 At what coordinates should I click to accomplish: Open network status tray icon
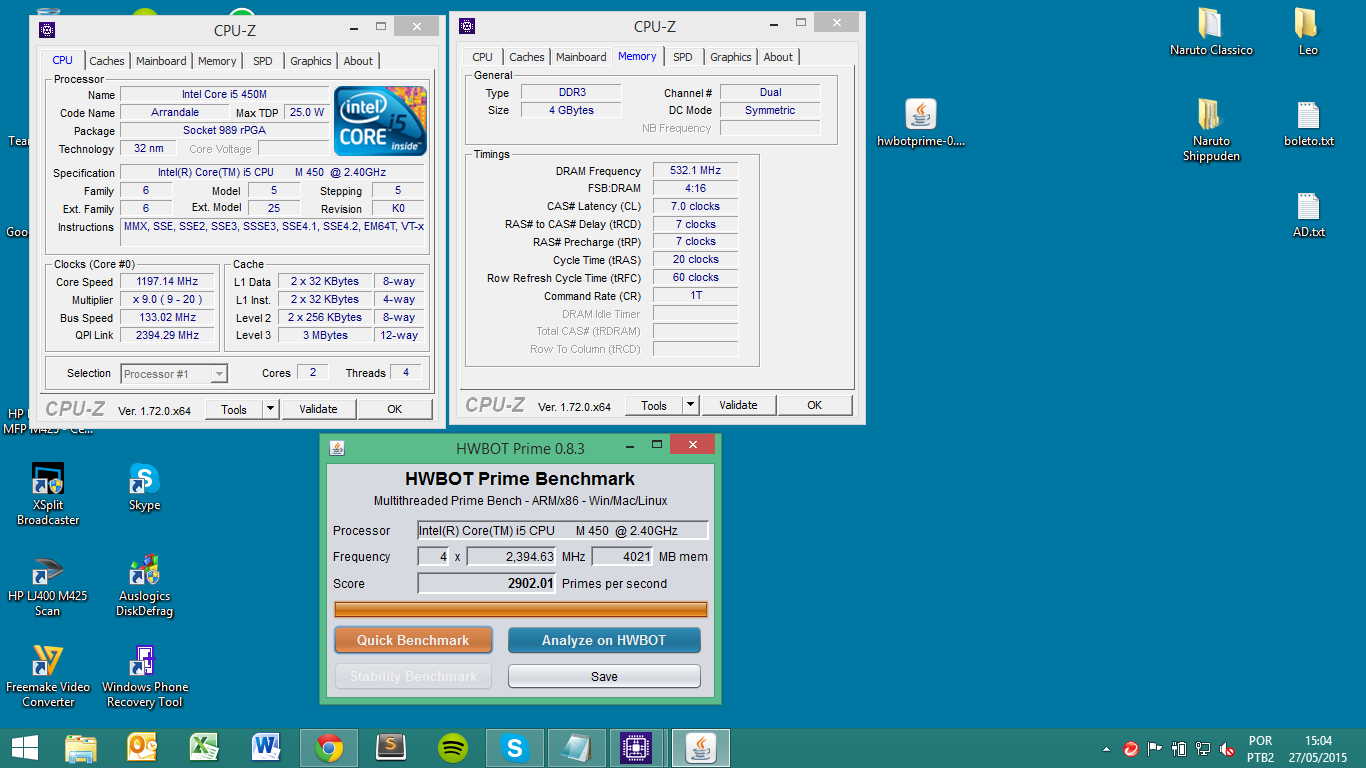[x=1203, y=748]
